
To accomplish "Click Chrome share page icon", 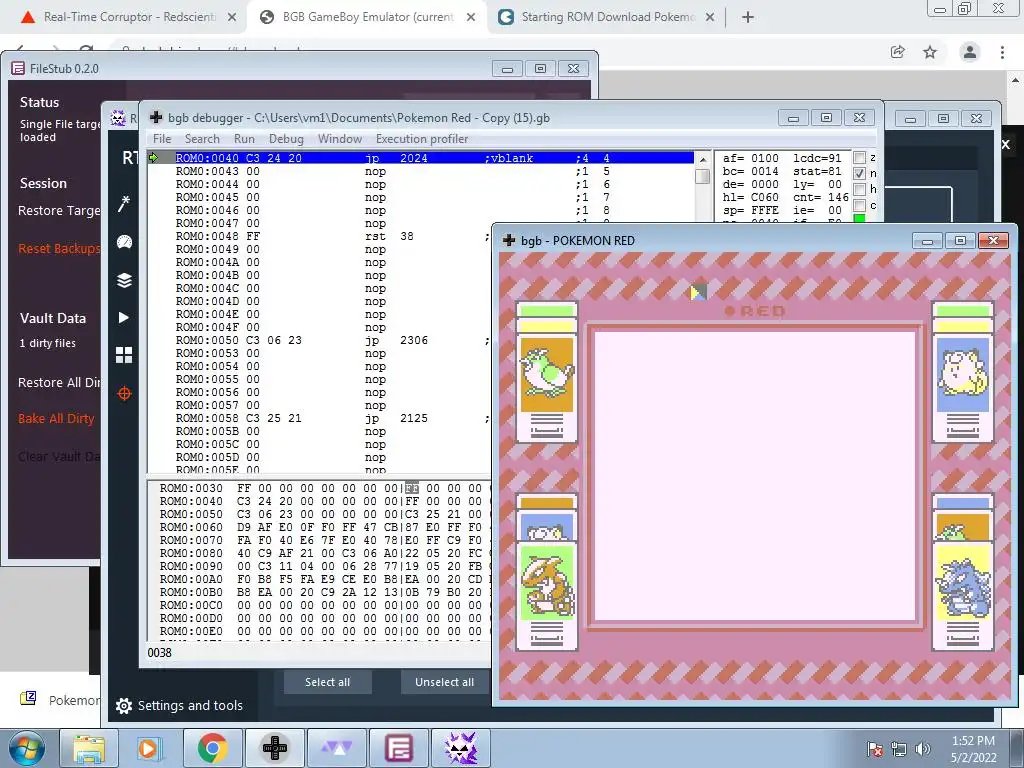I will [898, 52].
